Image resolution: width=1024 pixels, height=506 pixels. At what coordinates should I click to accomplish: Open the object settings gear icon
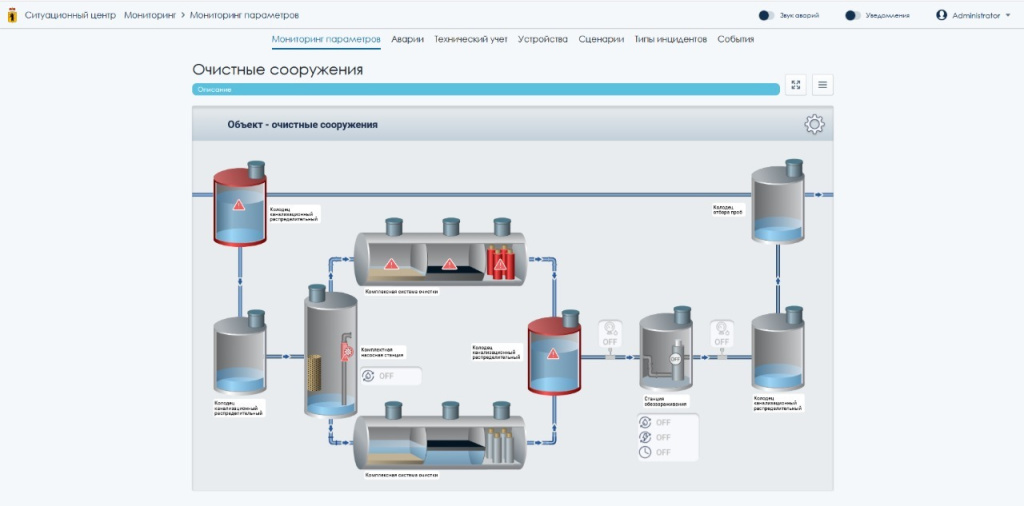(x=814, y=124)
